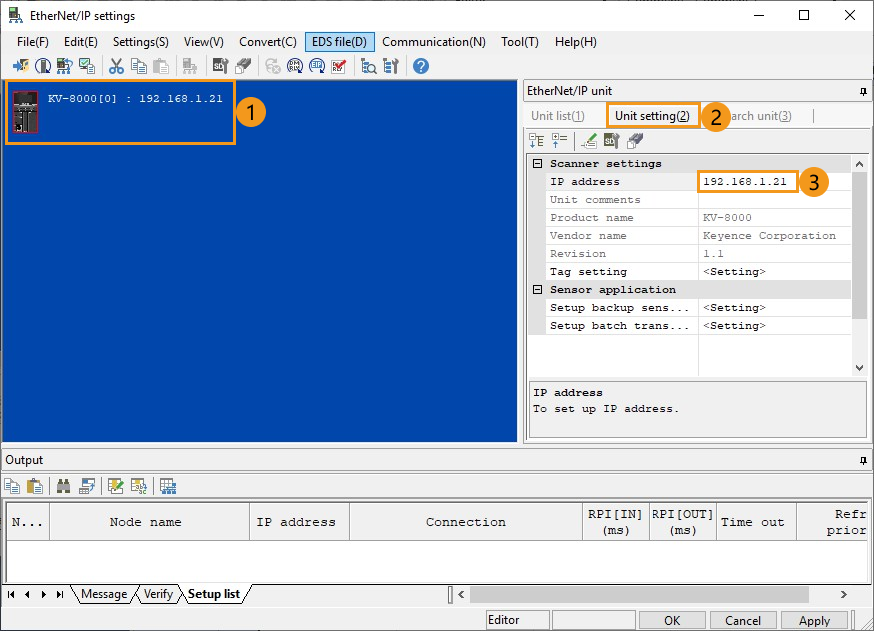Click the property grid scroll down arrow

(859, 368)
